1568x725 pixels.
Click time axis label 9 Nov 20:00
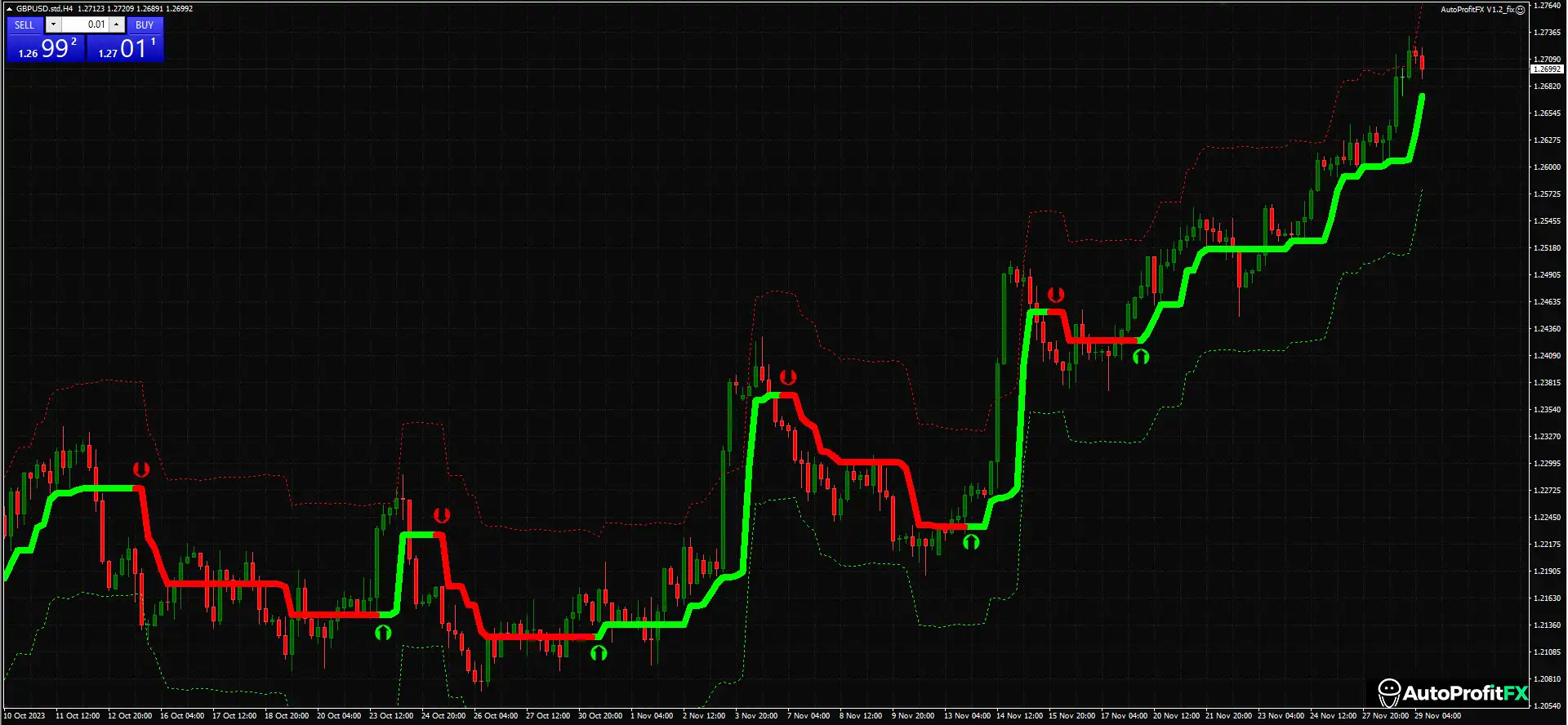(913, 716)
